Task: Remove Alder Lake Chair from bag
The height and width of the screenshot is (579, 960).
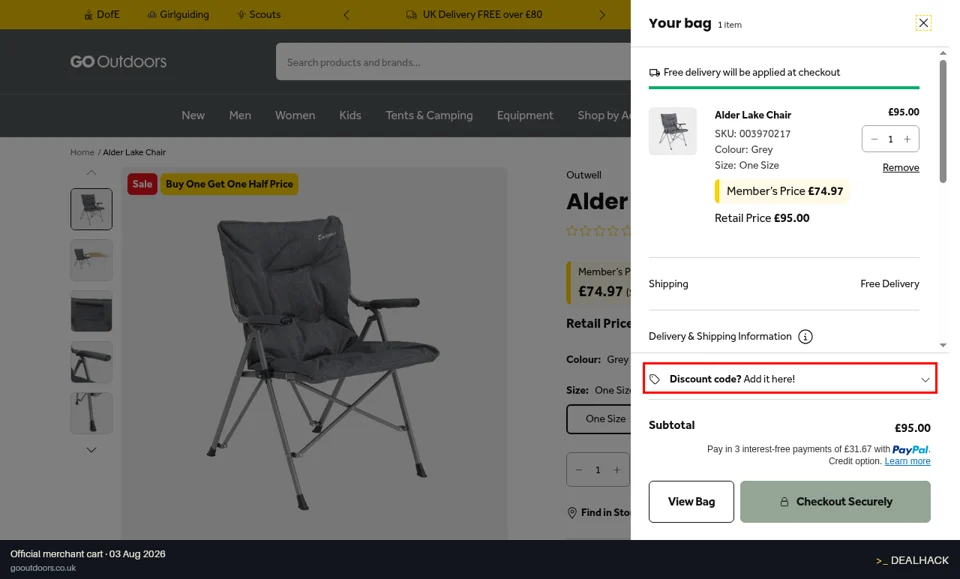Action: [901, 167]
